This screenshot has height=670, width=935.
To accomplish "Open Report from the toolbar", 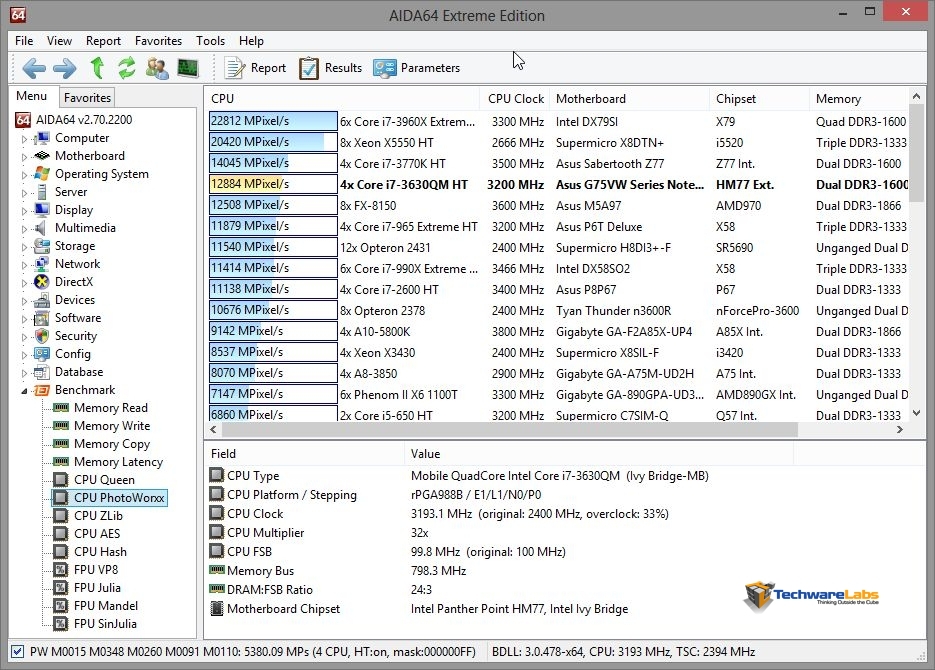I will pyautogui.click(x=255, y=68).
